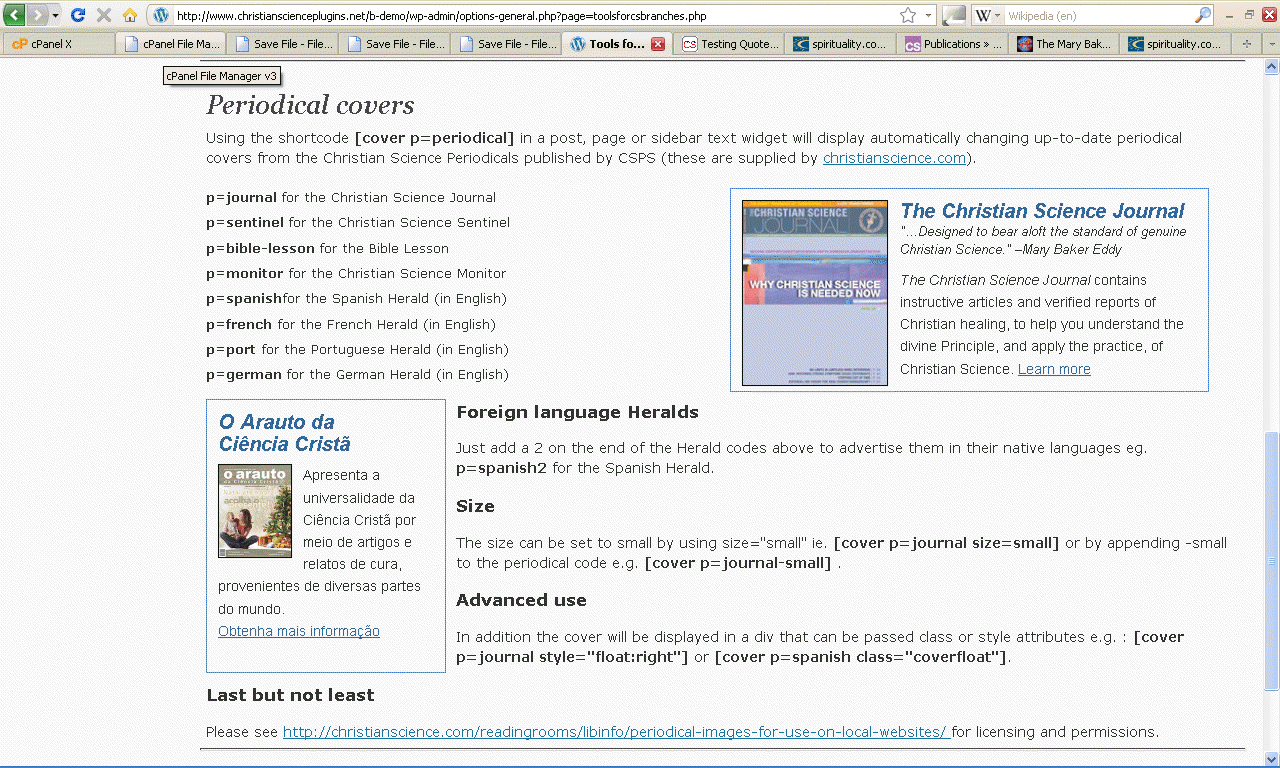Click the button right of the bookmark dropdown
The width and height of the screenshot is (1280, 768).
pyautogui.click(x=954, y=16)
